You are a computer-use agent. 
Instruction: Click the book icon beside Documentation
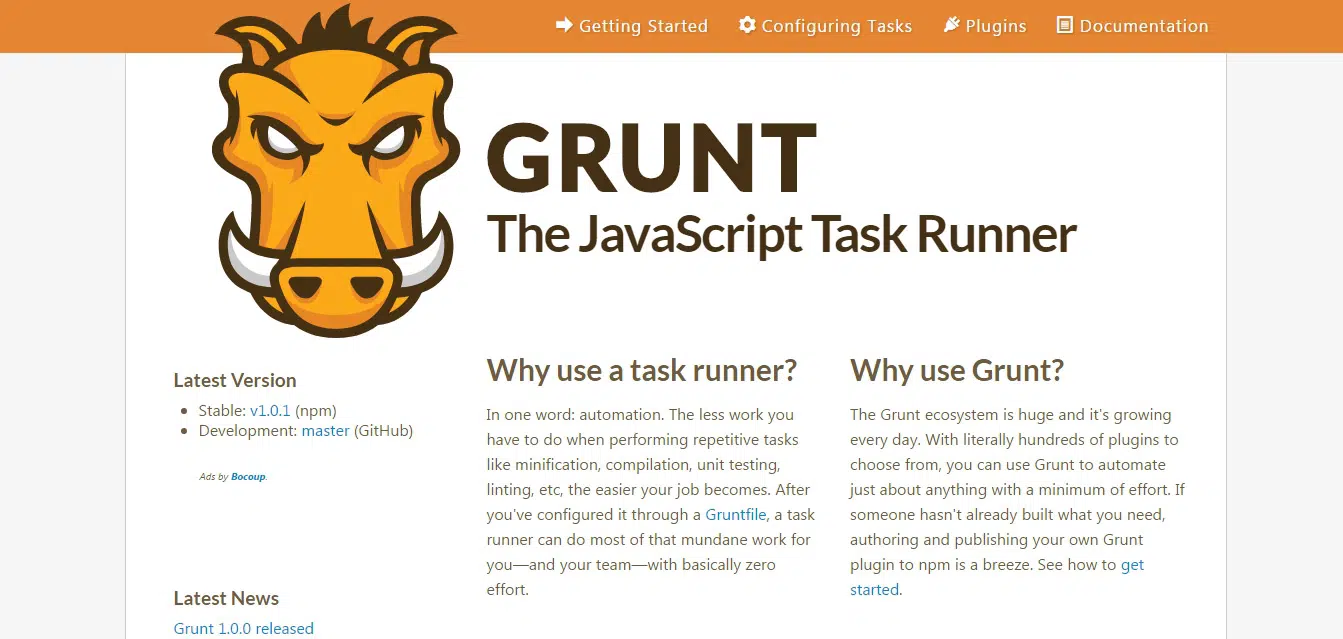coord(1065,25)
